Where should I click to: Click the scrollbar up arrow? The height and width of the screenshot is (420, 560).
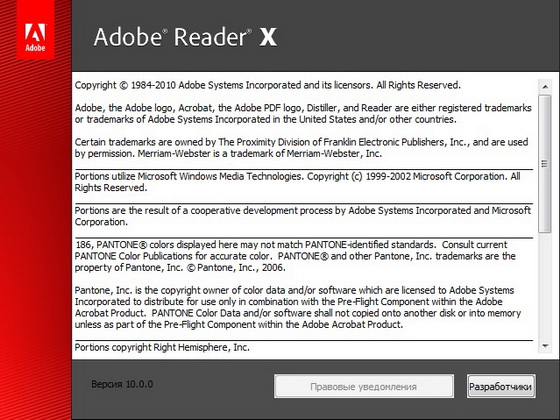[x=545, y=87]
